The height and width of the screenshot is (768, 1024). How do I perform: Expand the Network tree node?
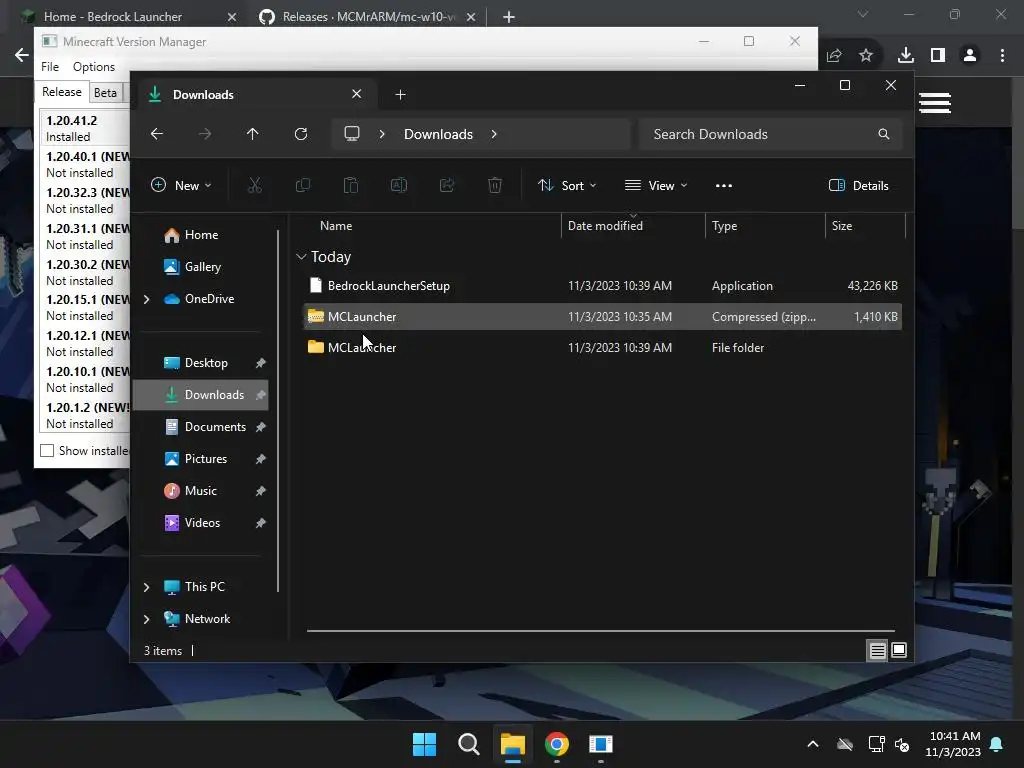[x=146, y=619]
